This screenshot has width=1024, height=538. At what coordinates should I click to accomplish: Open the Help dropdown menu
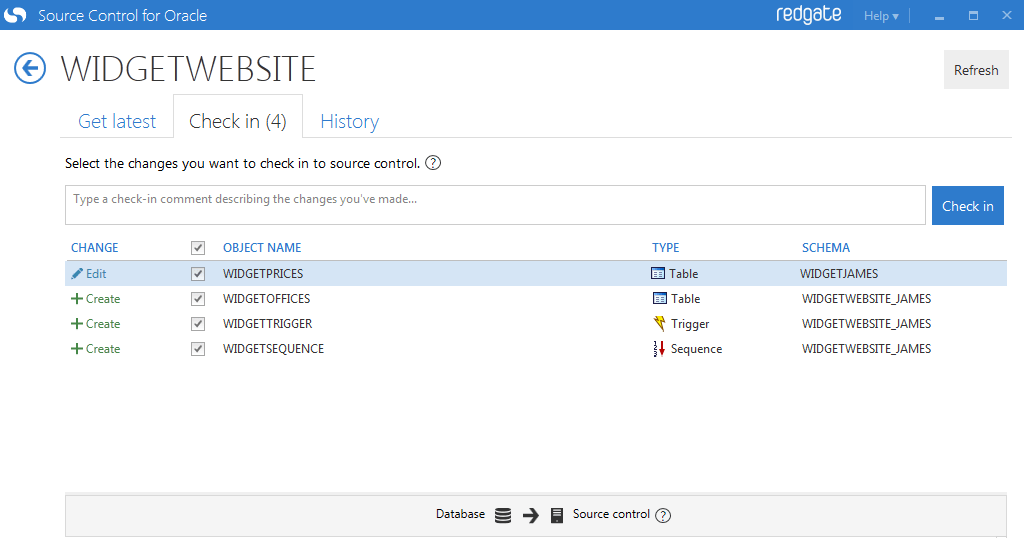tap(881, 16)
